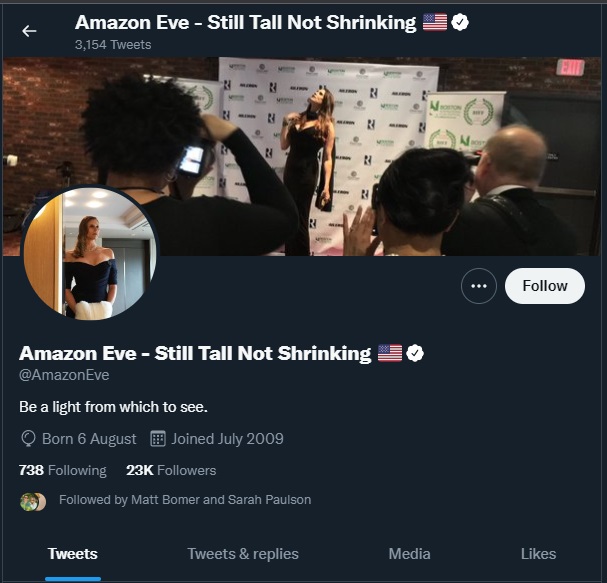607x583 pixels.
Task: Open the three-dots more options menu
Action: coord(478,286)
